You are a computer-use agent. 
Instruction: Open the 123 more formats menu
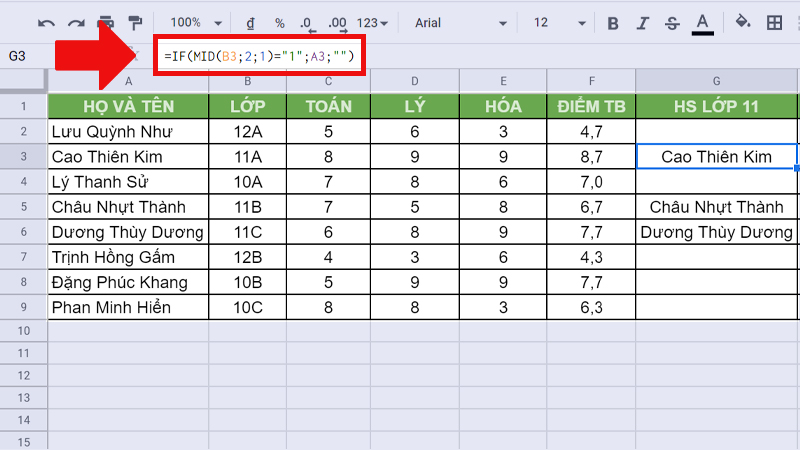tap(373, 22)
